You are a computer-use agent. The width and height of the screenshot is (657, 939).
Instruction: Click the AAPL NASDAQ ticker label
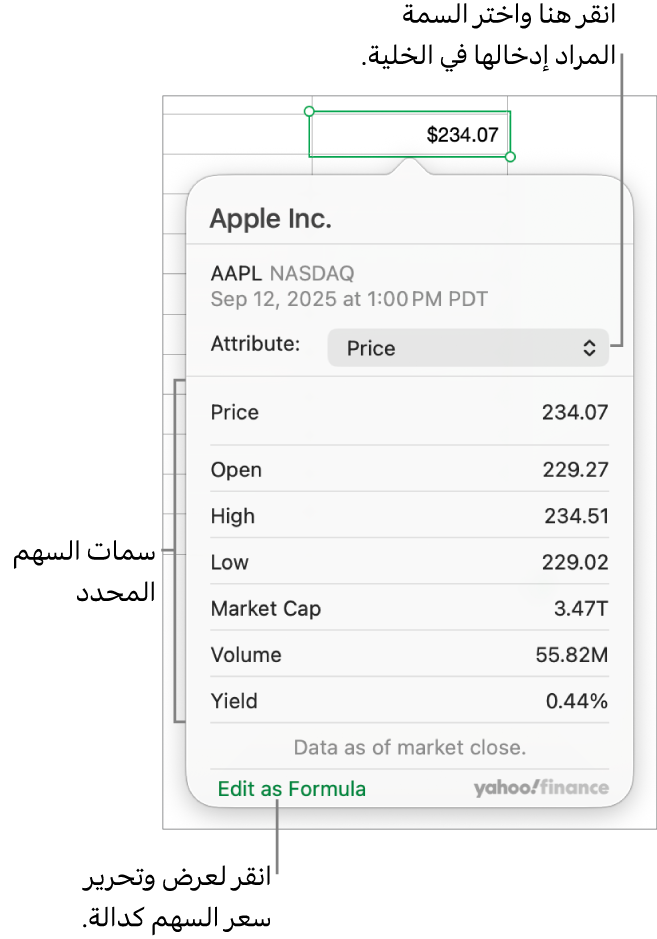[x=283, y=273]
